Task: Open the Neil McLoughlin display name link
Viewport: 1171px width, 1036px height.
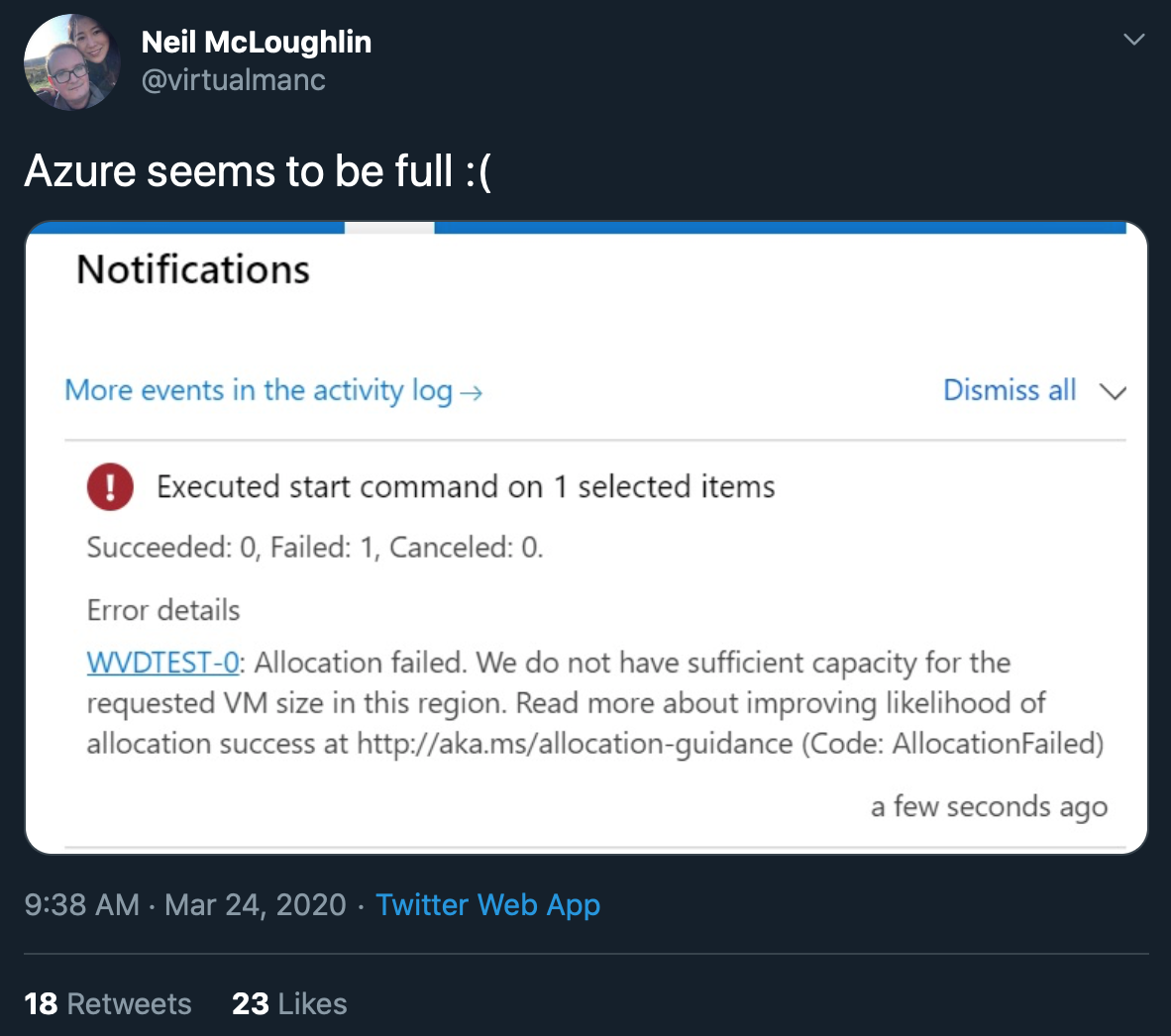Action: (x=257, y=43)
